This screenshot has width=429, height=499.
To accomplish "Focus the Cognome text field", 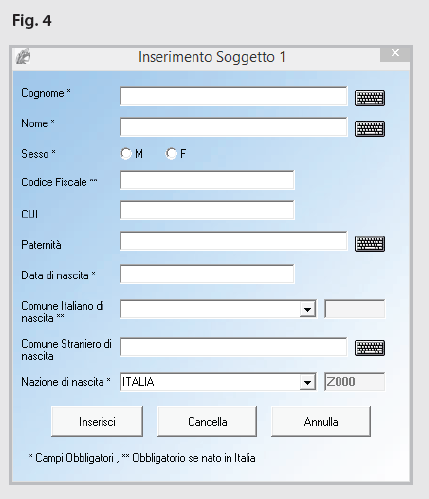I will pos(234,96).
